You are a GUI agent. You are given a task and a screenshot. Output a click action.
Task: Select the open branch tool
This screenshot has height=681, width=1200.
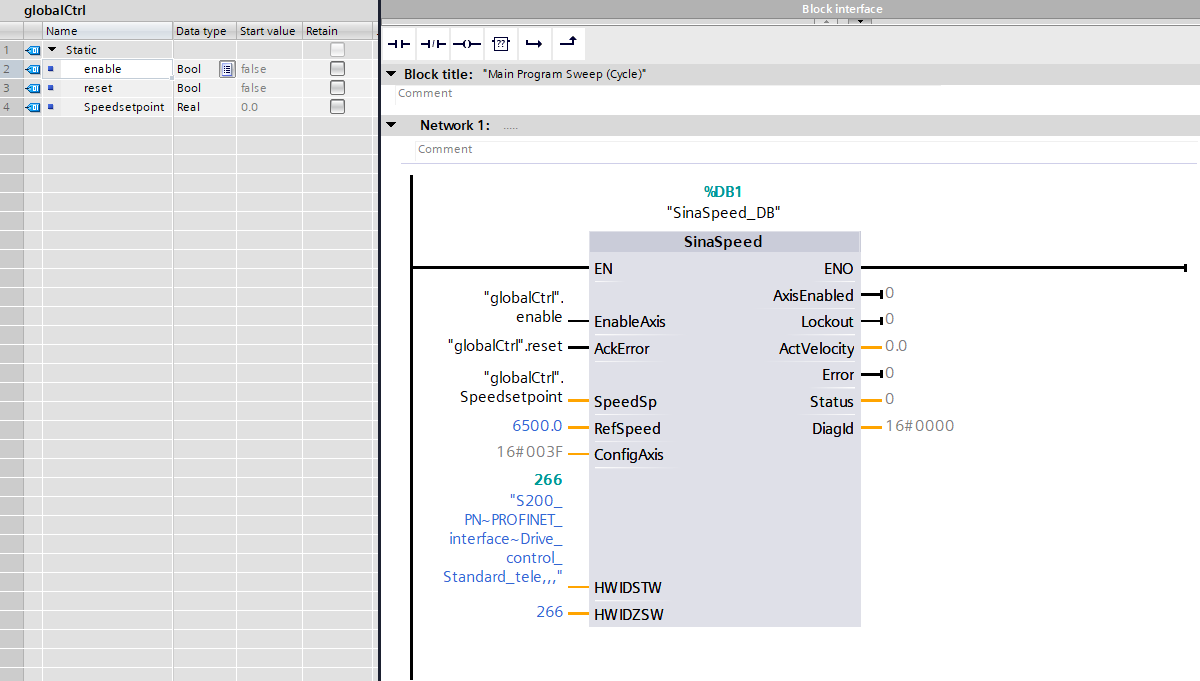click(533, 43)
